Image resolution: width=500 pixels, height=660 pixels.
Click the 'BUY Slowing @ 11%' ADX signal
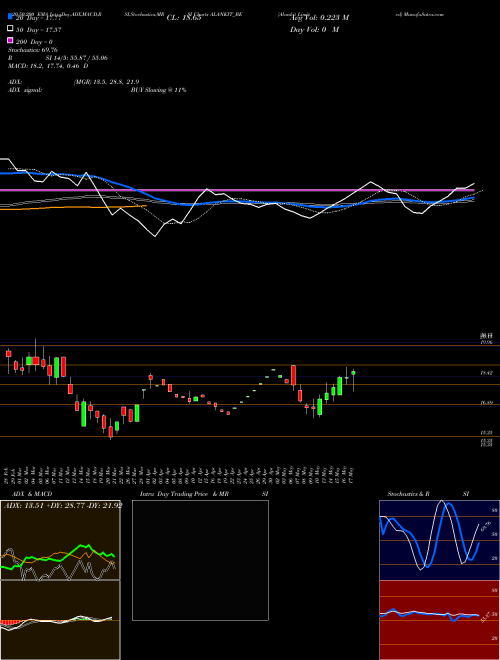(x=158, y=90)
